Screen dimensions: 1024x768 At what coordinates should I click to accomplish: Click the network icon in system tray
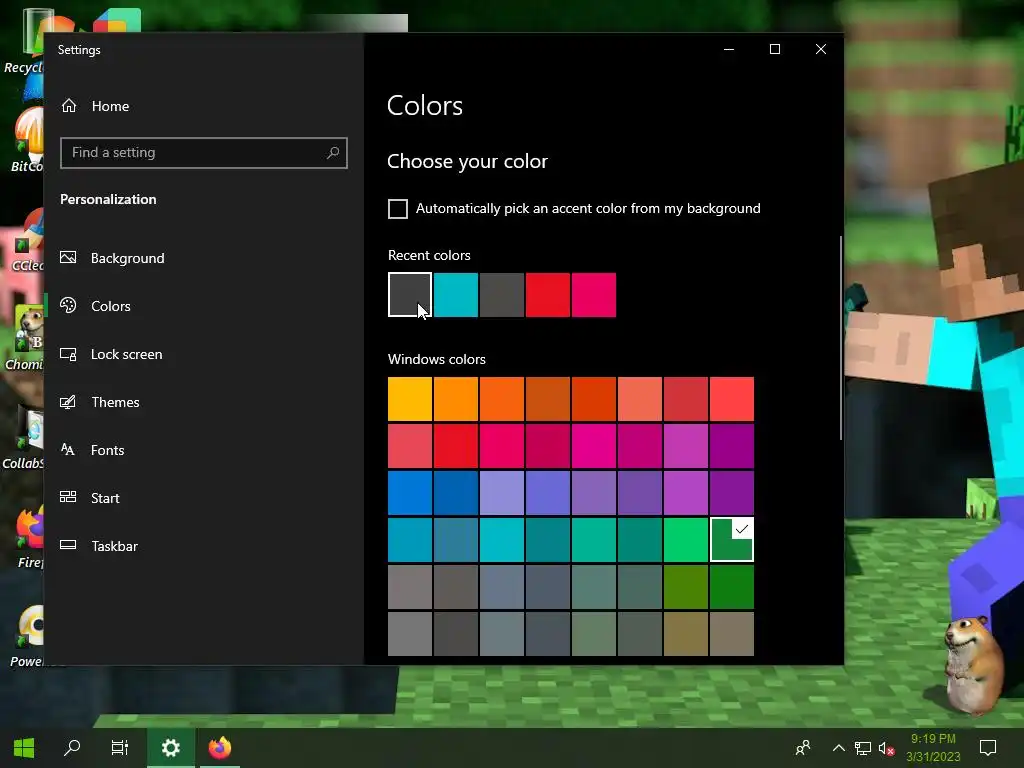point(863,748)
